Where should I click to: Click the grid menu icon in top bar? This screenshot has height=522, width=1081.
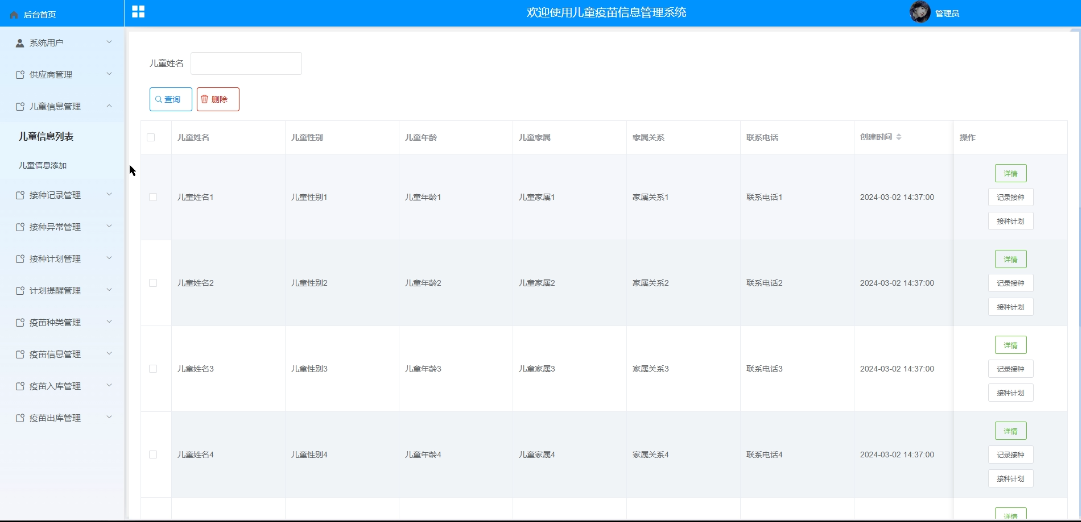138,11
